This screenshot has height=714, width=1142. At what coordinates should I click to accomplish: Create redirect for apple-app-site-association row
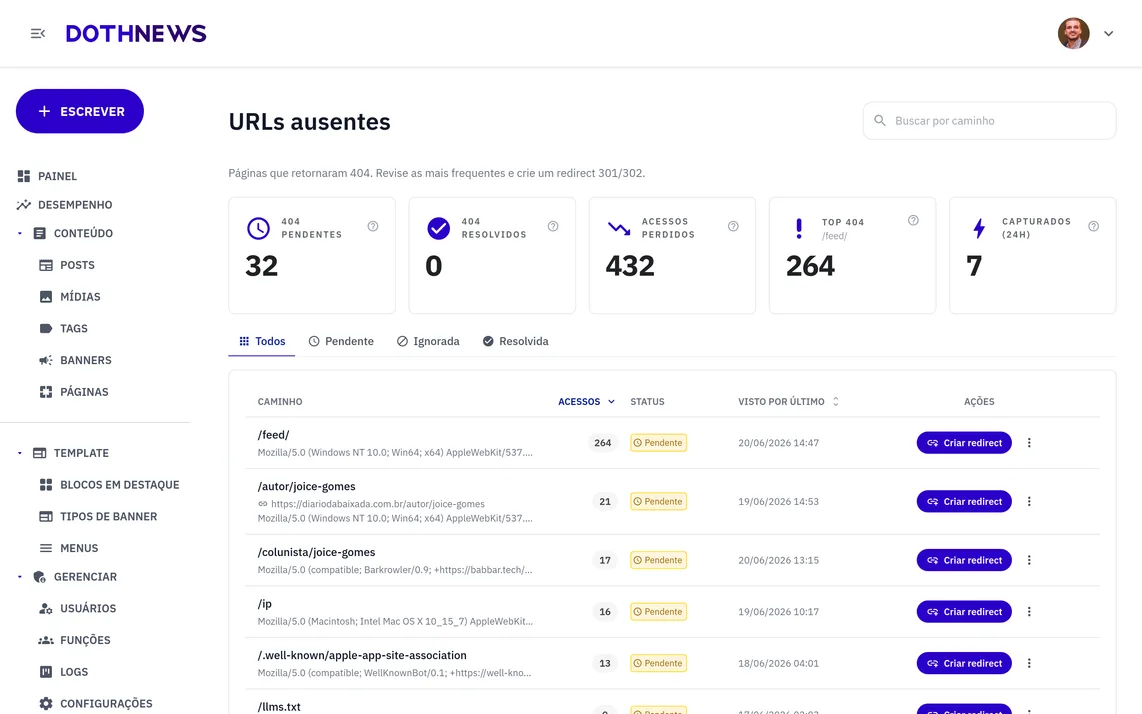964,664
